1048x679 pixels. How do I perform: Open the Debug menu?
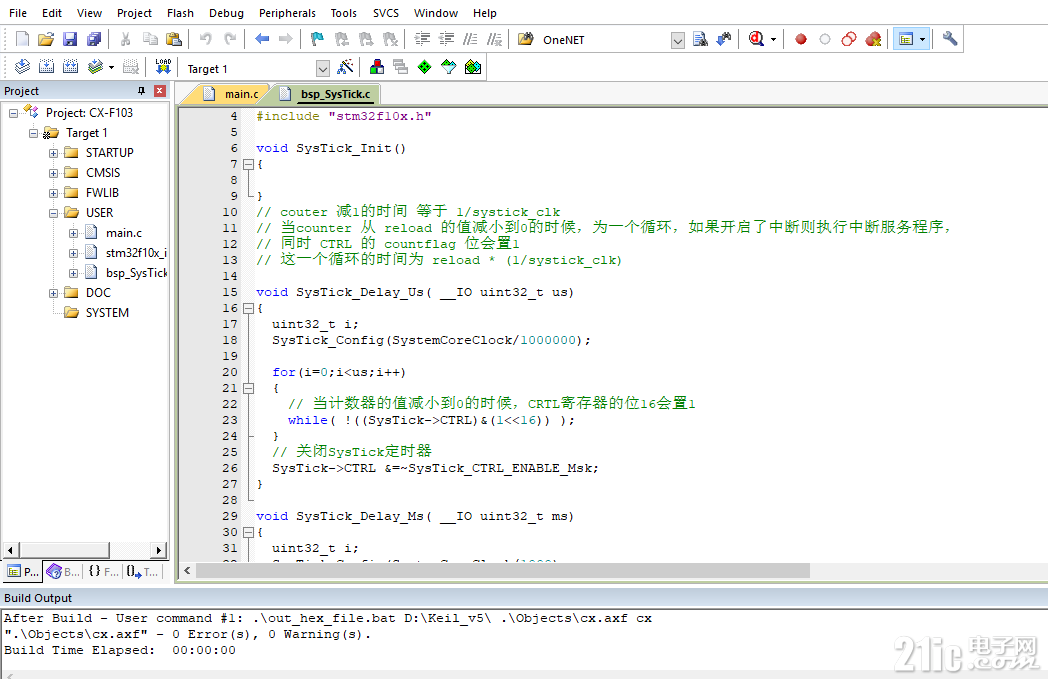(x=227, y=13)
